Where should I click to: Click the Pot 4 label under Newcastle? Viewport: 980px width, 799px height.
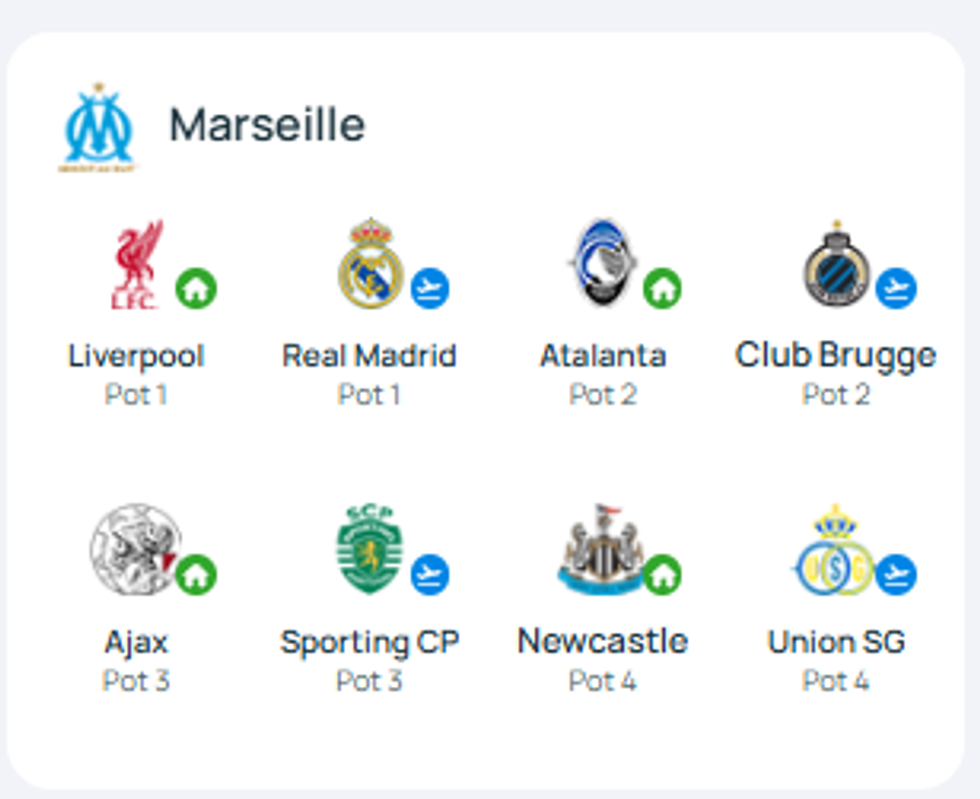(x=602, y=681)
